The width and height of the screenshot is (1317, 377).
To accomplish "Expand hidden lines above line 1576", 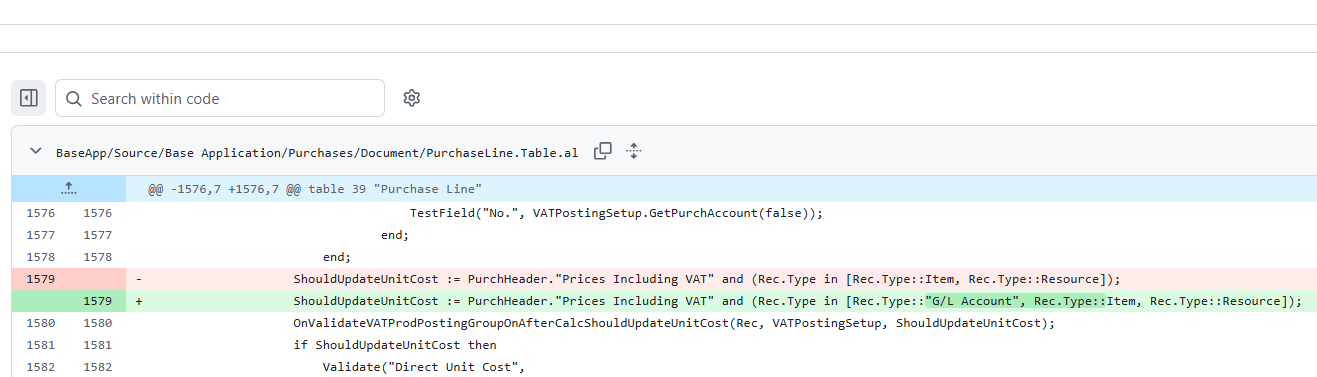I will click(69, 188).
